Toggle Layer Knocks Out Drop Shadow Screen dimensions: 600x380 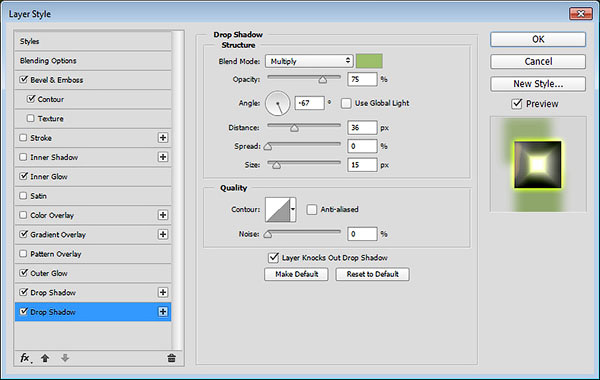click(273, 258)
